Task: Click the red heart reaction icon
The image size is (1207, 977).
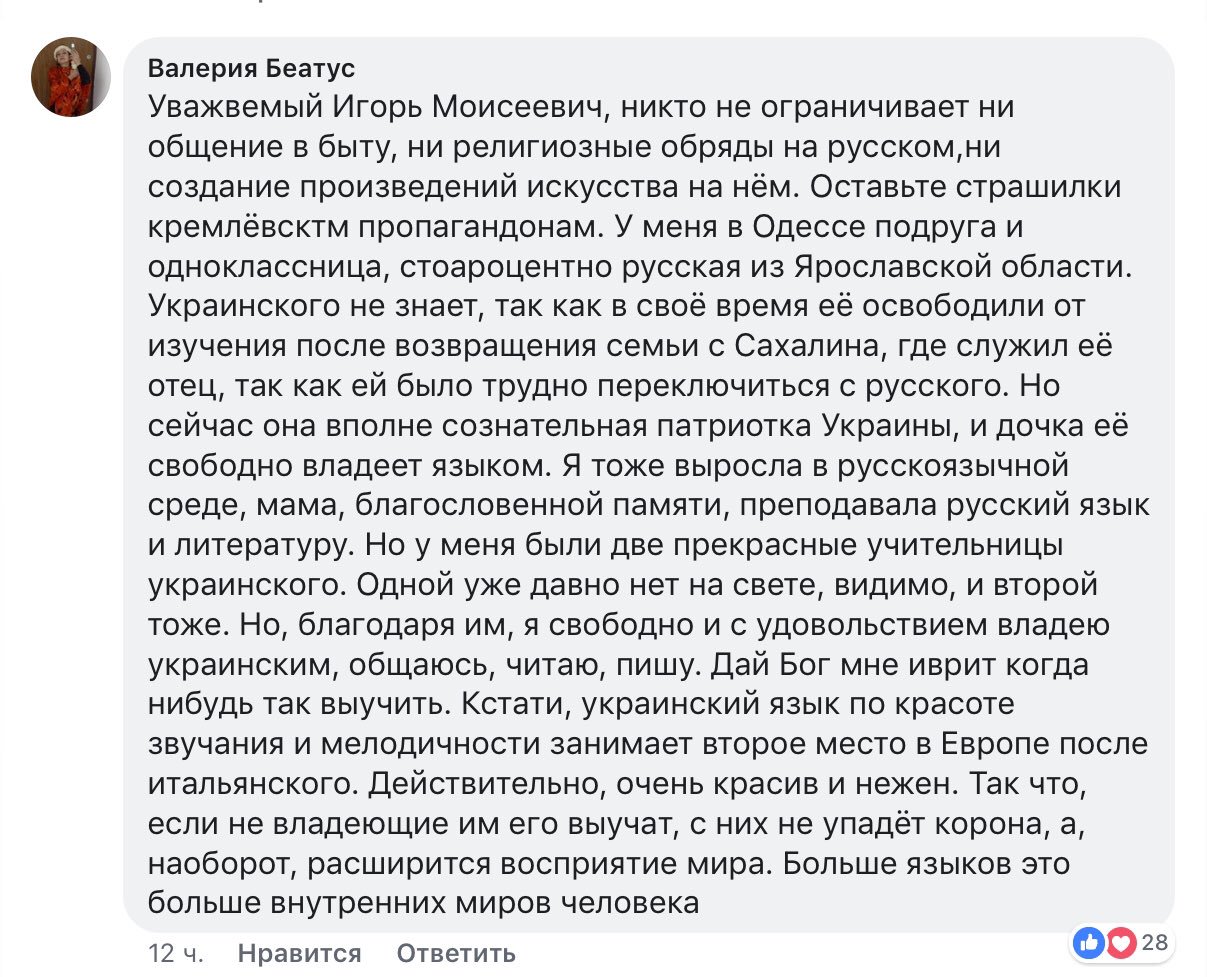Action: coord(1119,942)
